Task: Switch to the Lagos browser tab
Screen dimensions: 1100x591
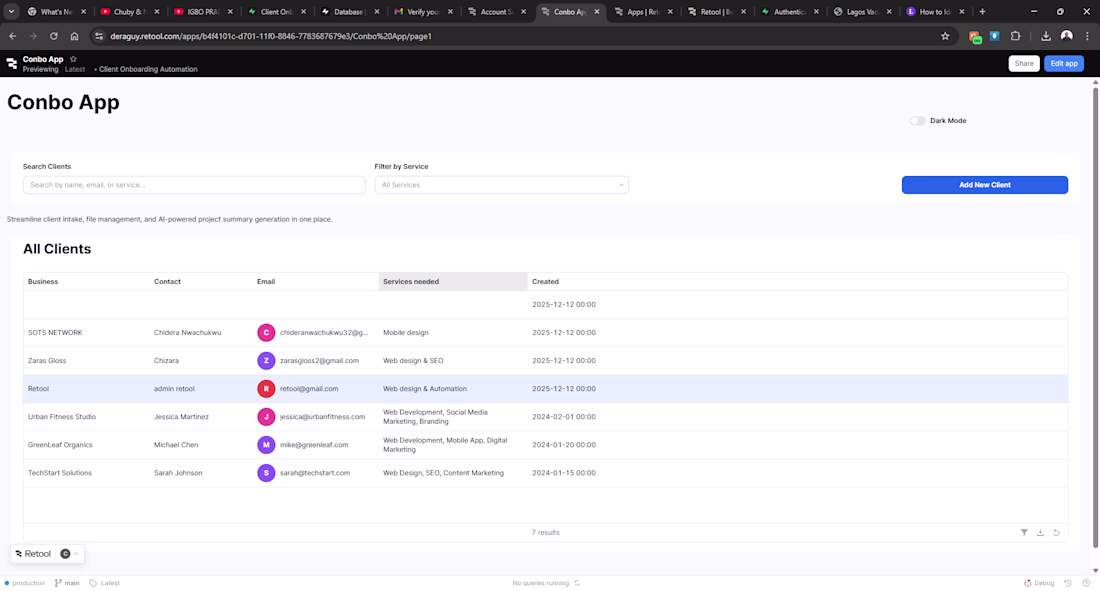Action: (x=862, y=12)
